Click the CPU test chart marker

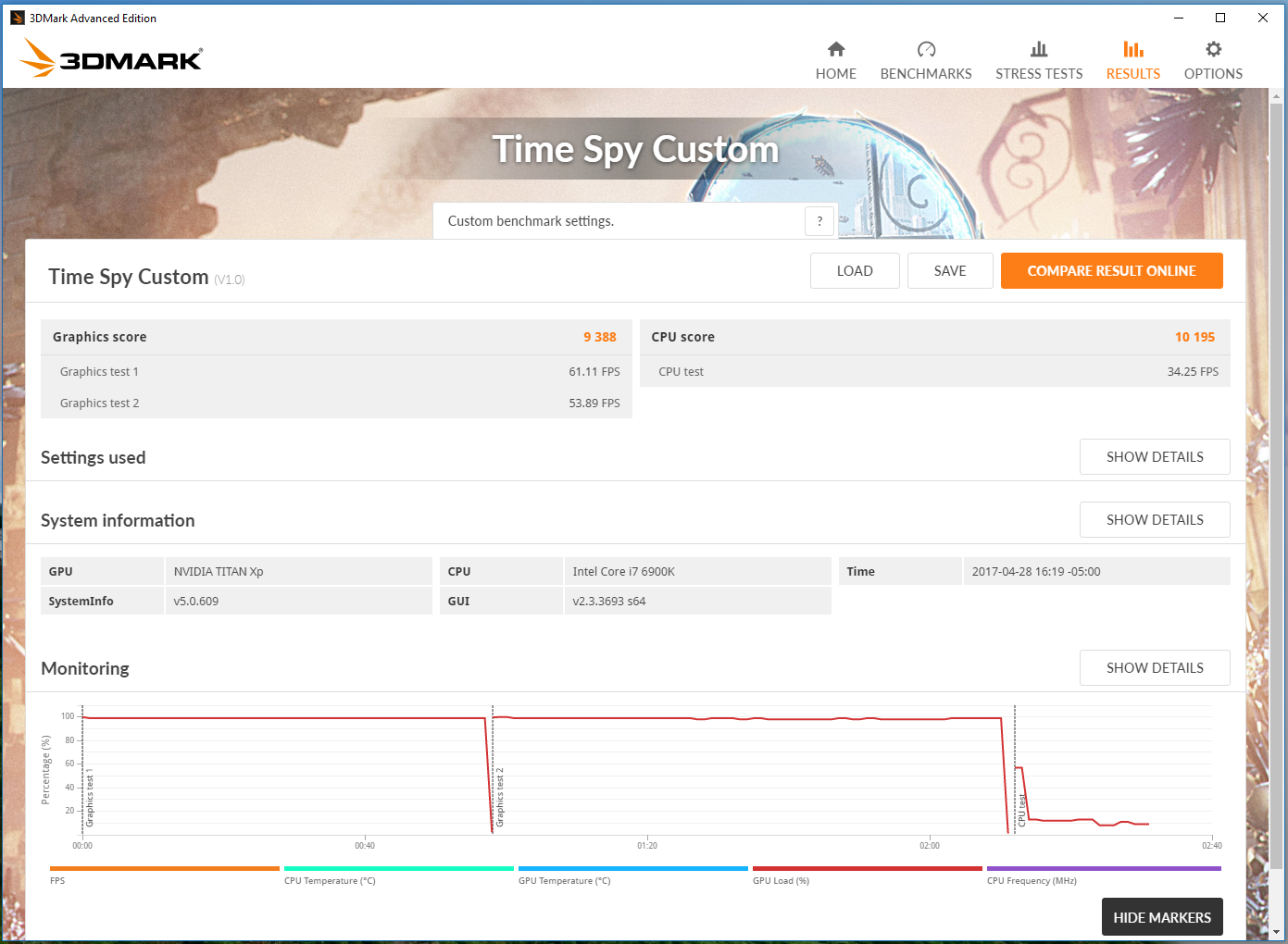1022,810
